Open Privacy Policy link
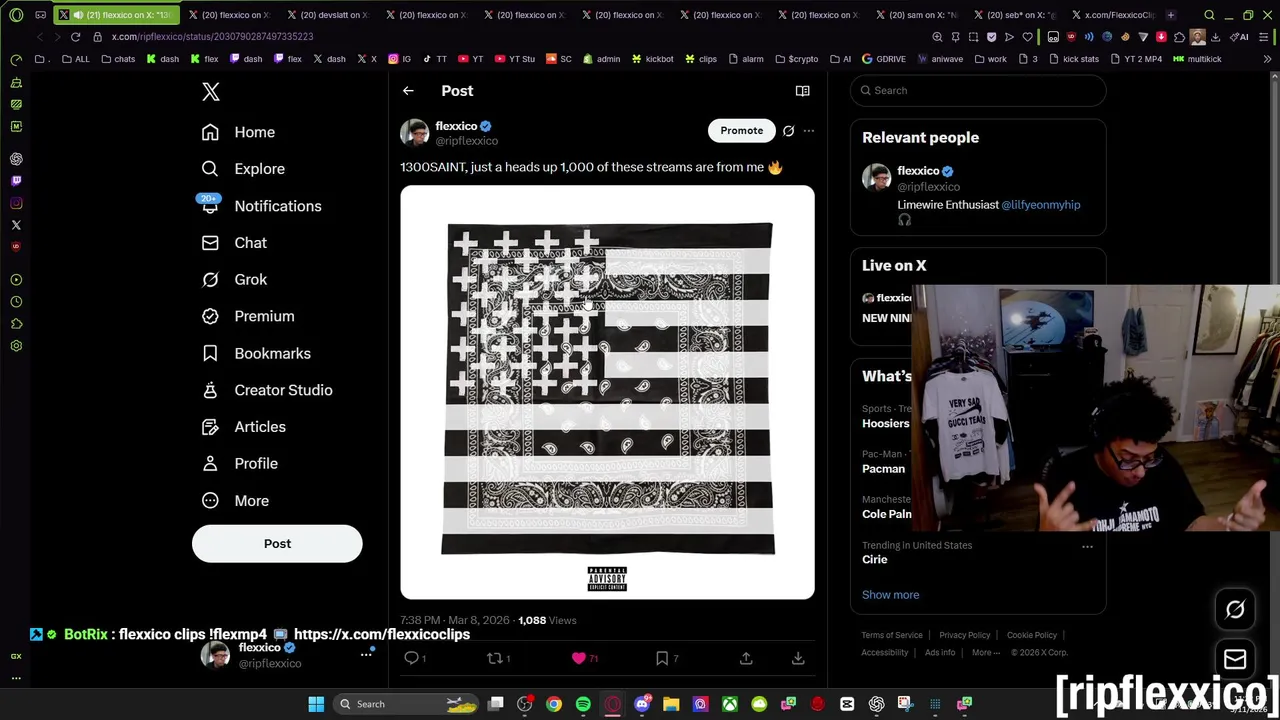The width and height of the screenshot is (1280, 720). pyautogui.click(x=964, y=635)
